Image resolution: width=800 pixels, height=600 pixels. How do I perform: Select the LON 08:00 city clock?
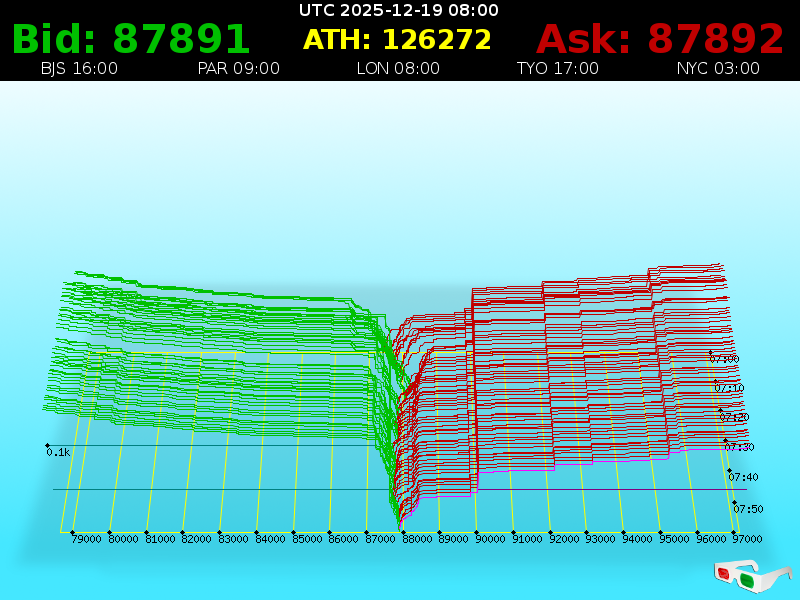tap(398, 69)
